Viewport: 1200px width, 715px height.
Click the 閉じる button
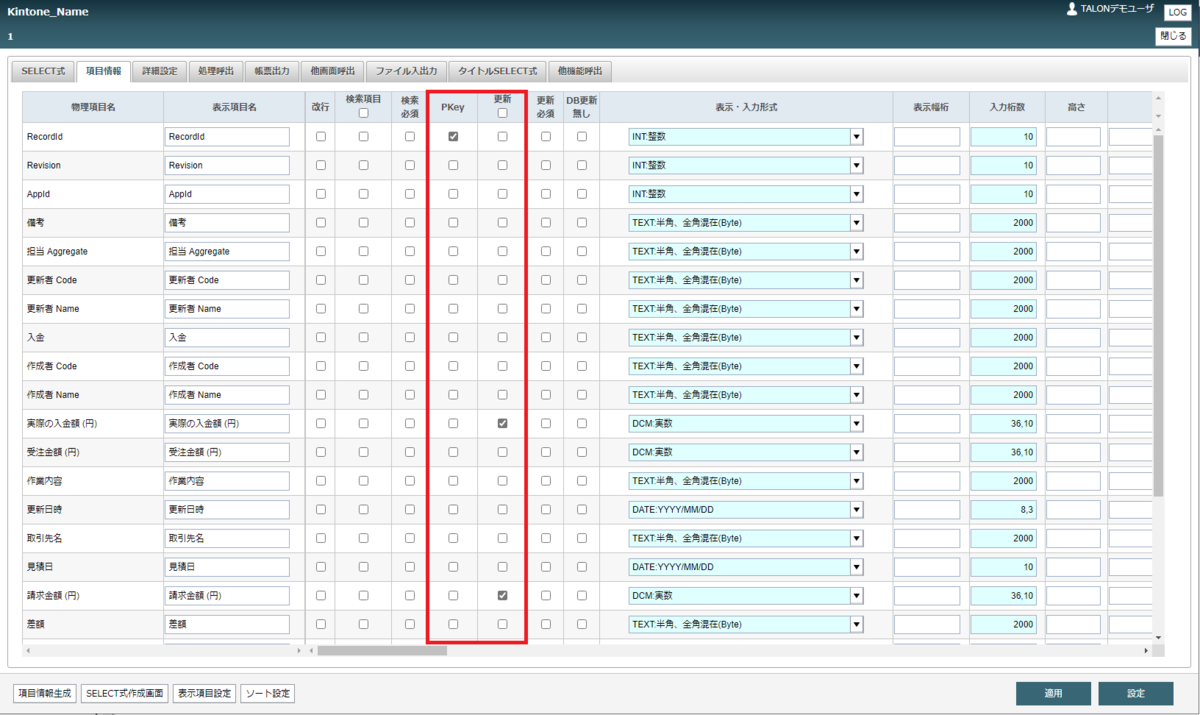point(1173,36)
